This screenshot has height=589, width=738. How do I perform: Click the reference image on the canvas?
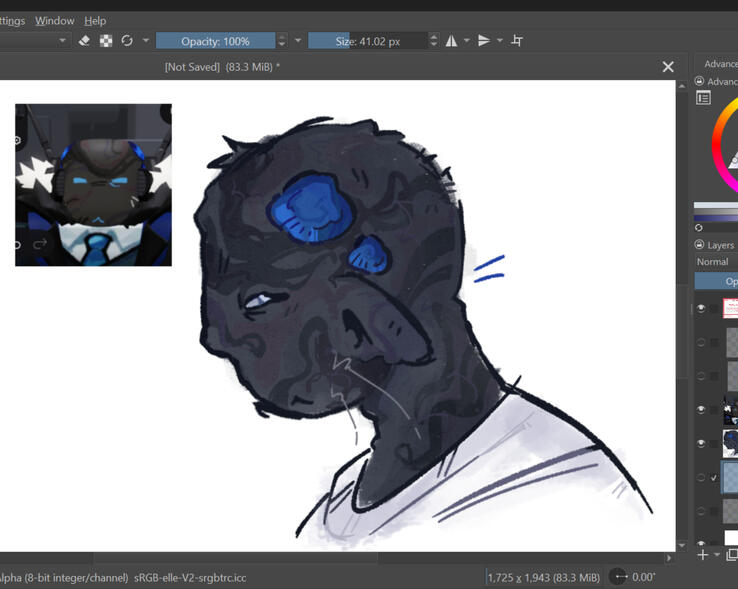93,185
